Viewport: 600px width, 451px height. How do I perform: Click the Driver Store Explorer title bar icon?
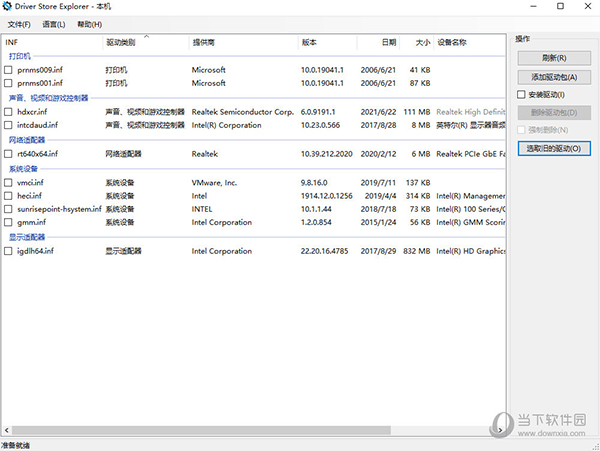point(9,8)
